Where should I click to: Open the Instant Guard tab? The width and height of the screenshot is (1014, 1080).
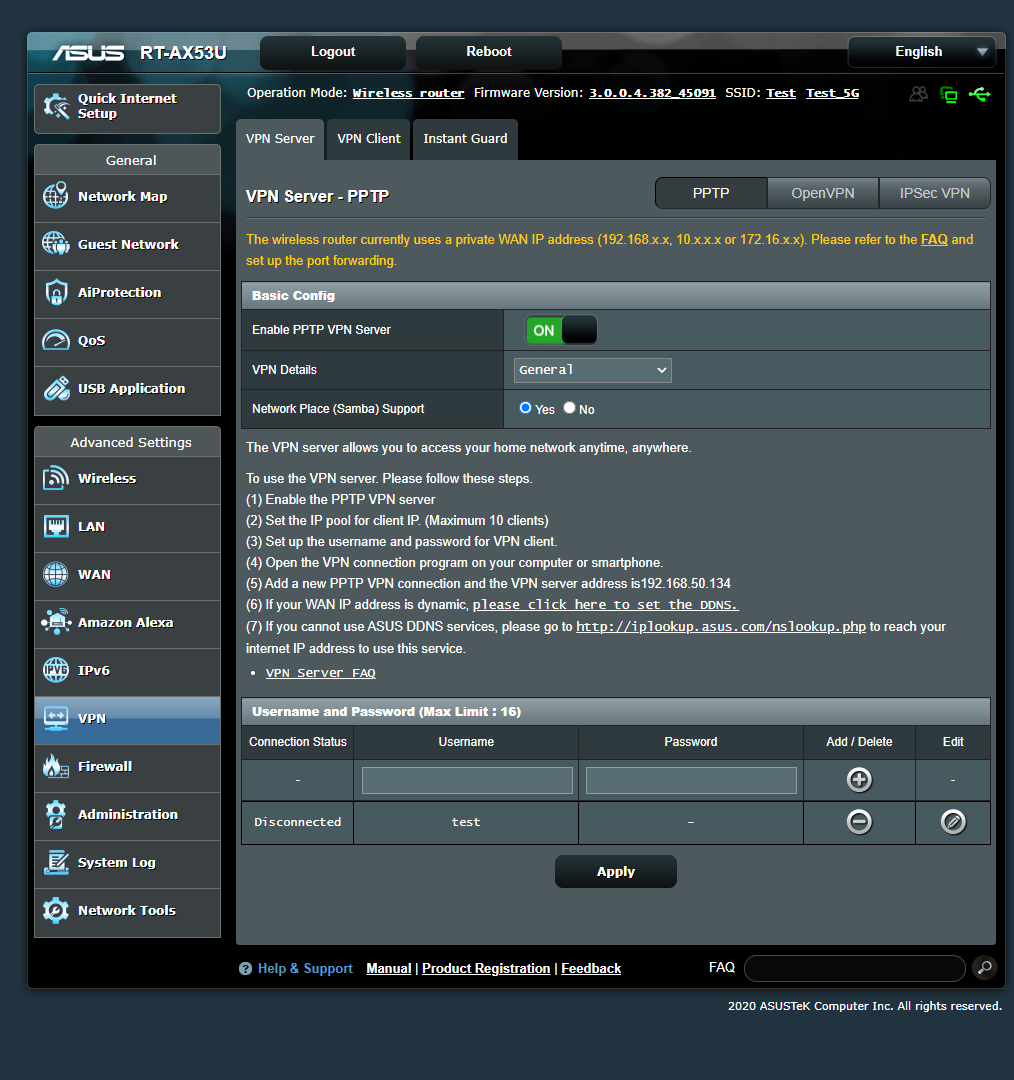click(464, 139)
